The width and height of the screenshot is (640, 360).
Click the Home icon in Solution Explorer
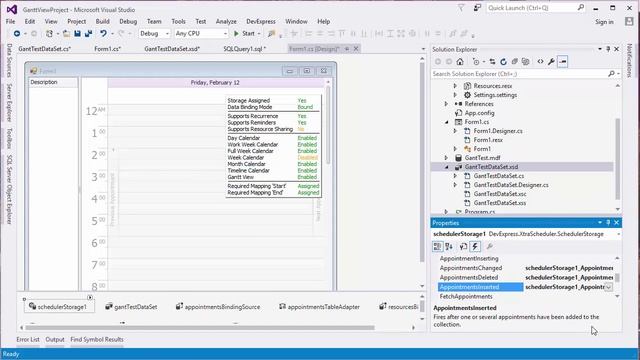460,62
